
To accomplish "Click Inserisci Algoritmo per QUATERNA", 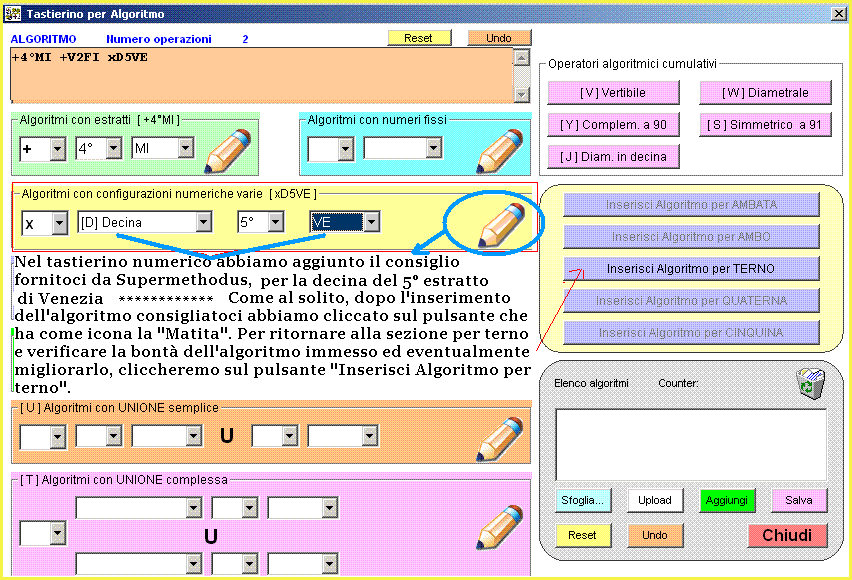I will click(x=691, y=301).
